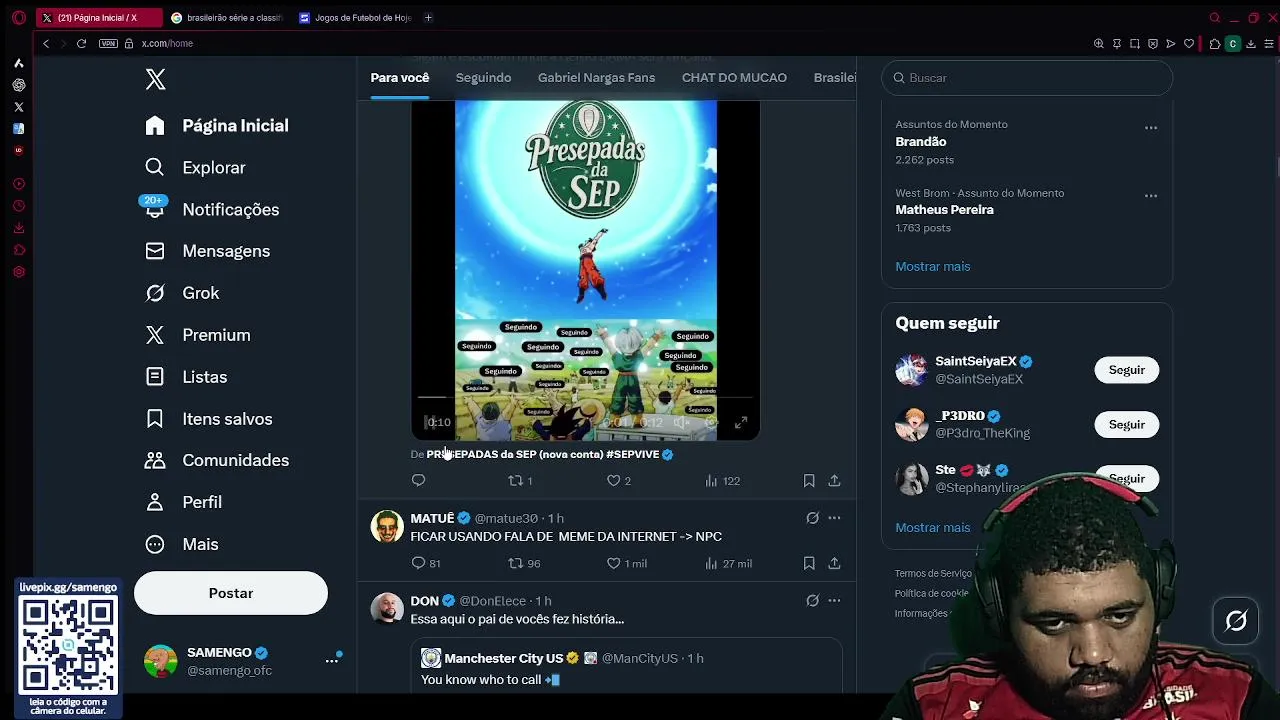Viewport: 1280px width, 720px height.
Task: Open the Explorar search page
Action: (195, 168)
